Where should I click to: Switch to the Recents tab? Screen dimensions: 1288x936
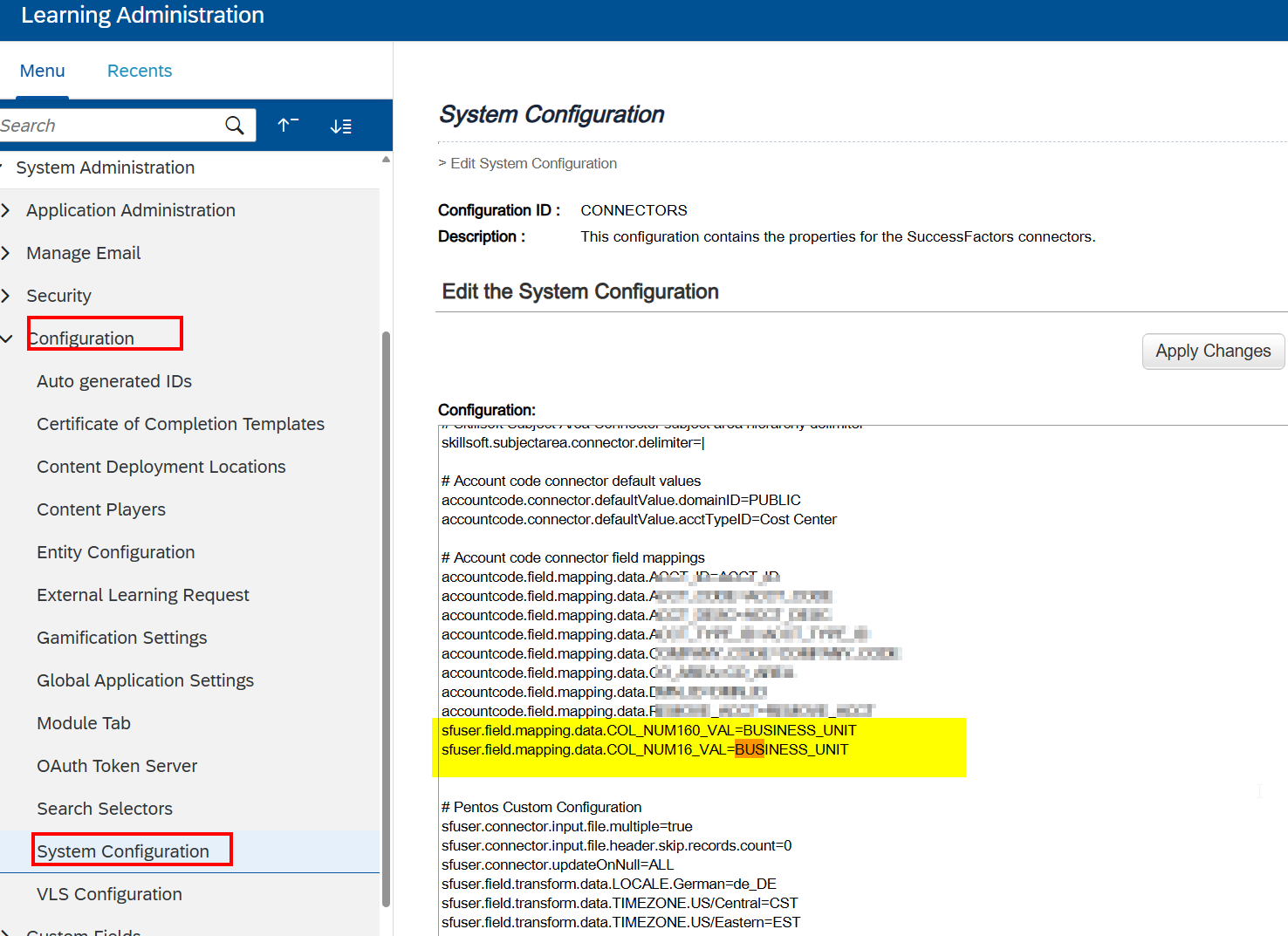(x=140, y=71)
